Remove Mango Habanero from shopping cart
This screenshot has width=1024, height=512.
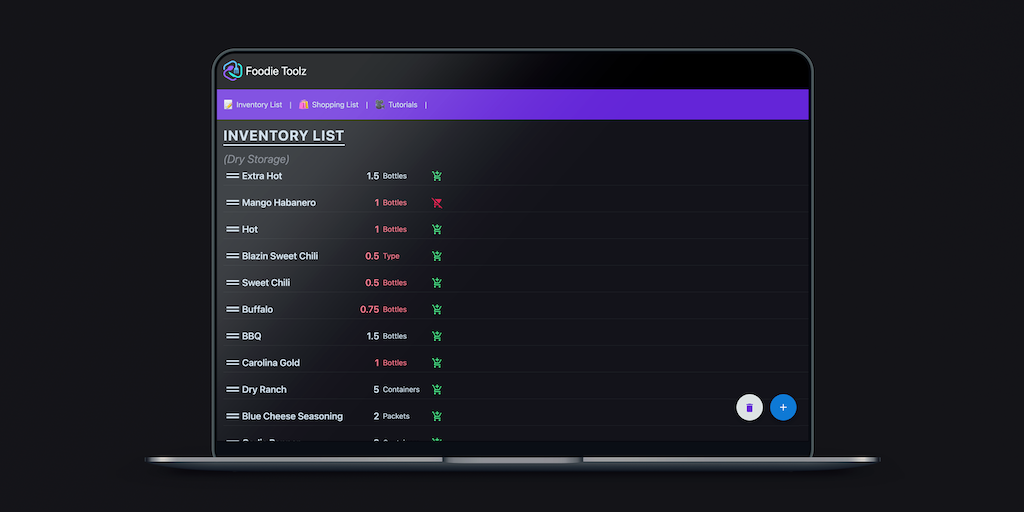[x=437, y=203]
